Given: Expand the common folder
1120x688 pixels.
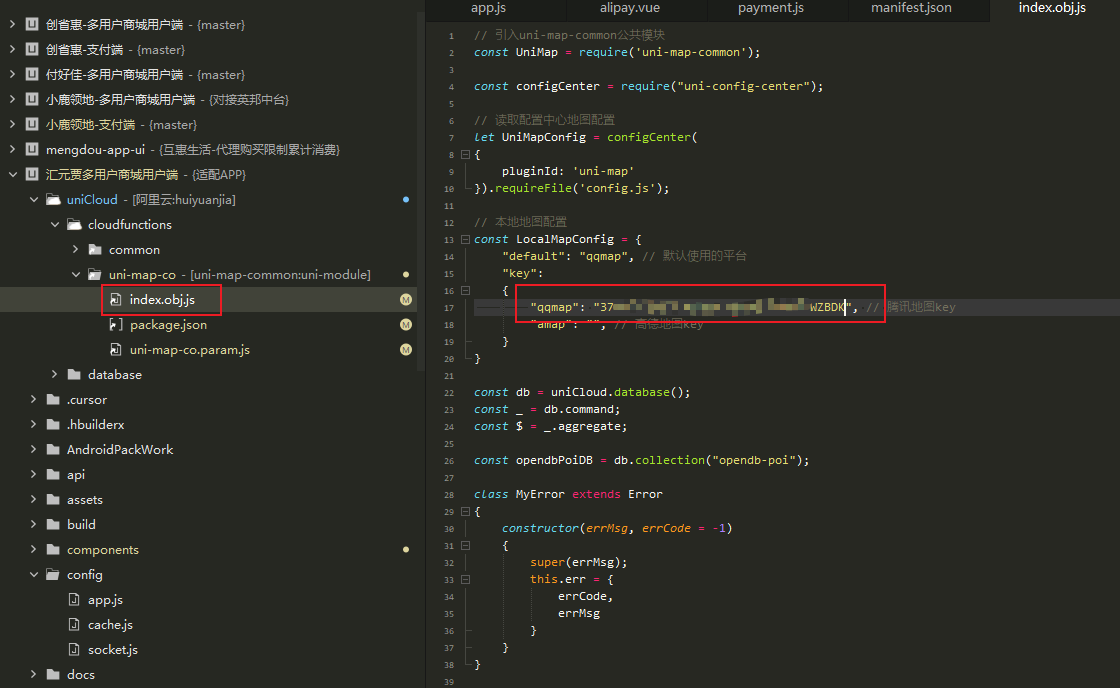Looking at the screenshot, I should [x=75, y=250].
